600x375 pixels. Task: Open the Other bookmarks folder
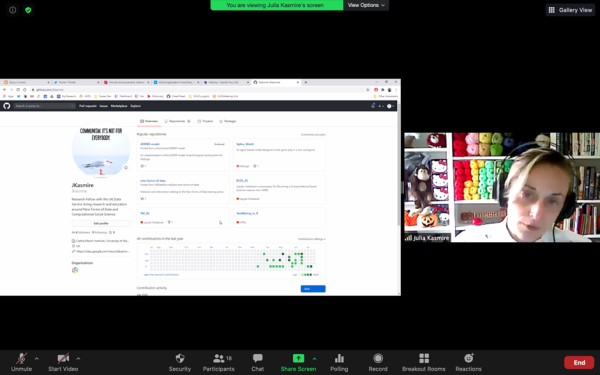tap(386, 96)
